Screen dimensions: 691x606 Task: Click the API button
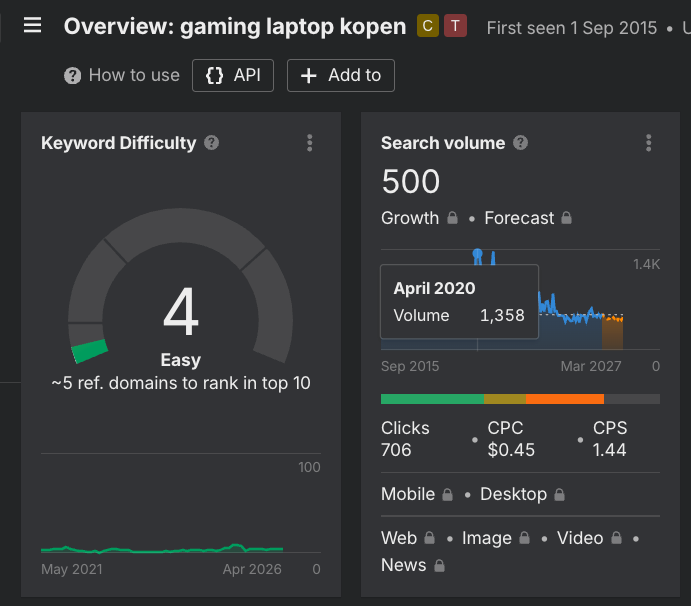point(233,75)
